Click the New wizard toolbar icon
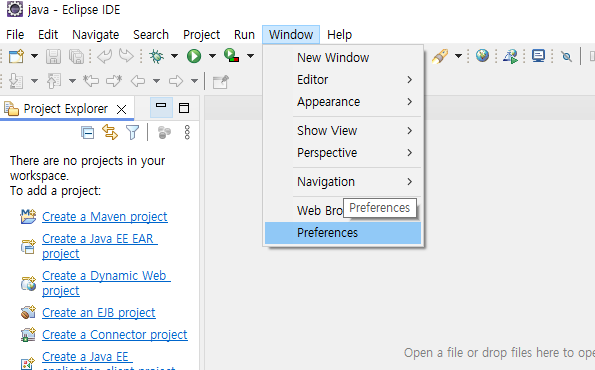Viewport: 595px width, 370px height. (16, 56)
